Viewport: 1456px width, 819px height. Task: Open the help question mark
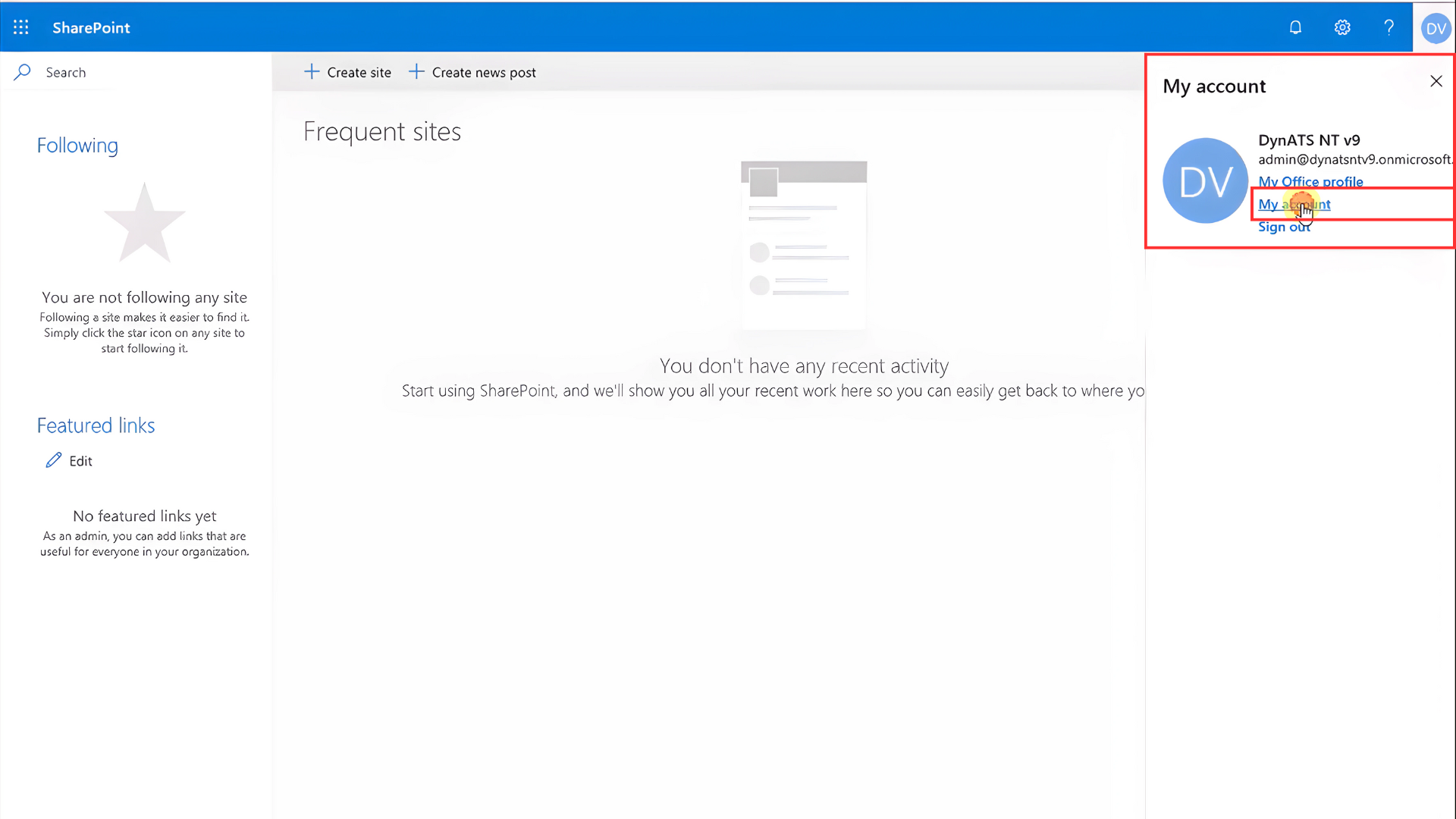coord(1389,27)
